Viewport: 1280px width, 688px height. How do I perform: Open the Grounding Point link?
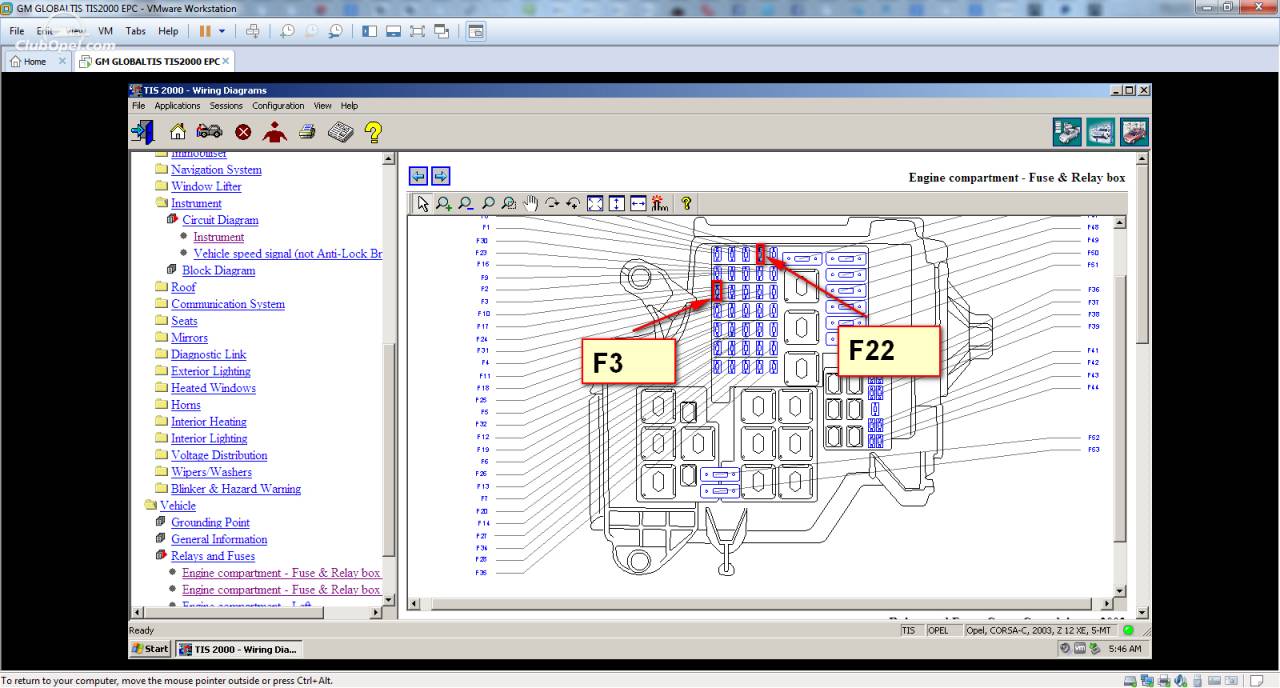point(210,523)
